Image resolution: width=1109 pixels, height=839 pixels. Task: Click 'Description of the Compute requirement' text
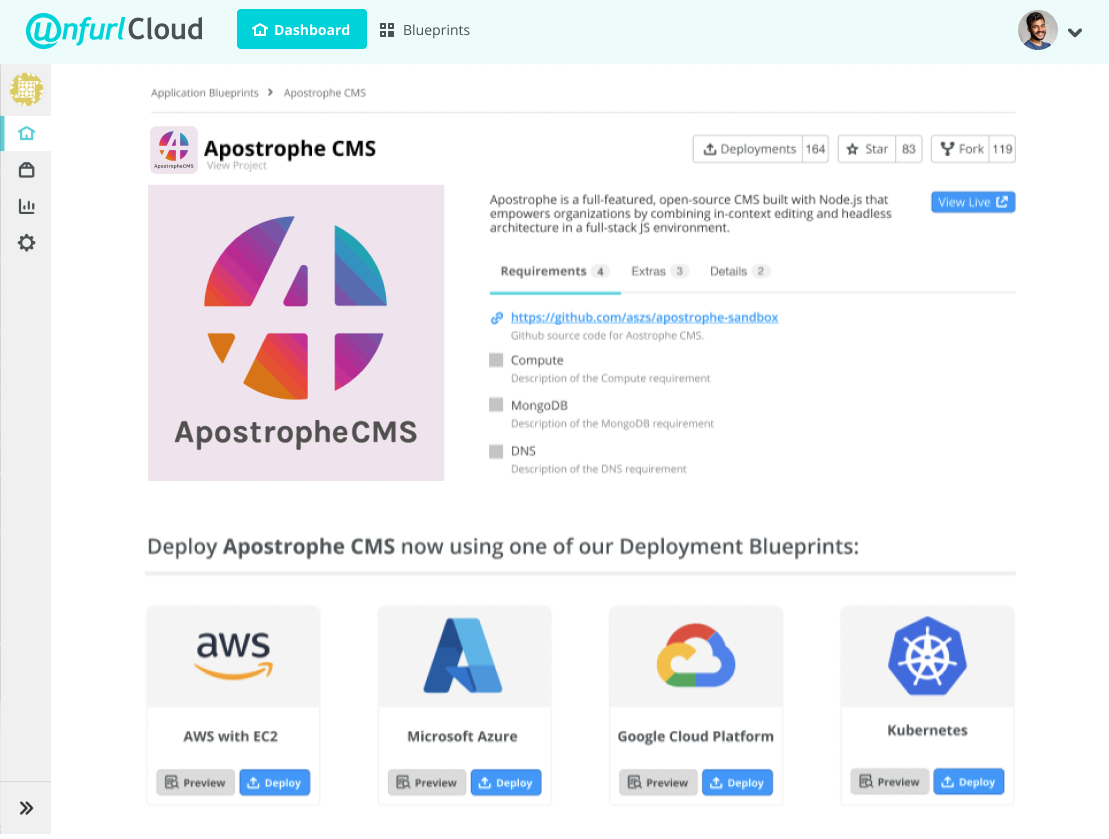click(x=610, y=378)
